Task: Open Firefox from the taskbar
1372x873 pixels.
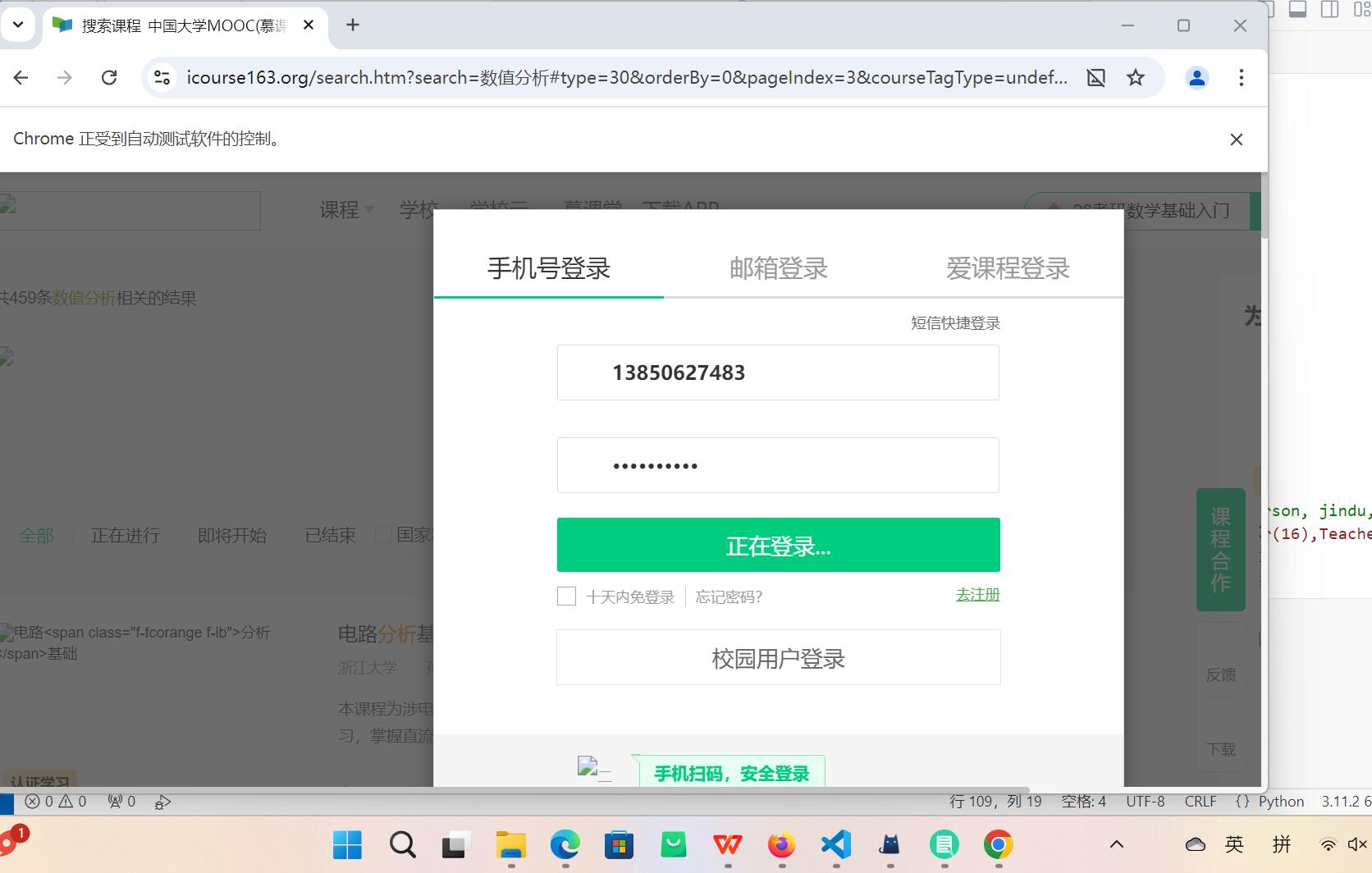Action: 781,844
